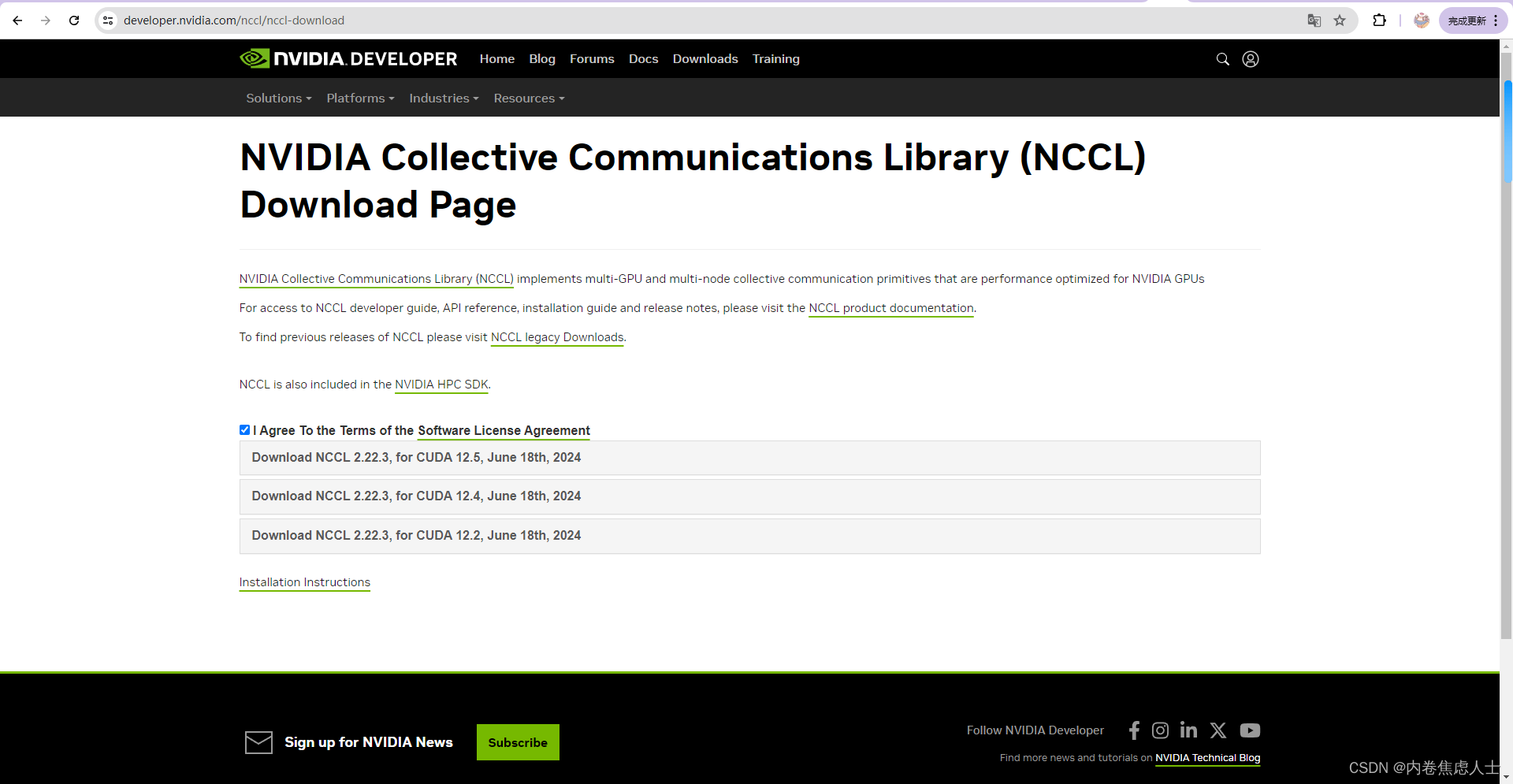Toggle the license agreement checkbox
This screenshot has width=1513, height=784.
tap(244, 430)
